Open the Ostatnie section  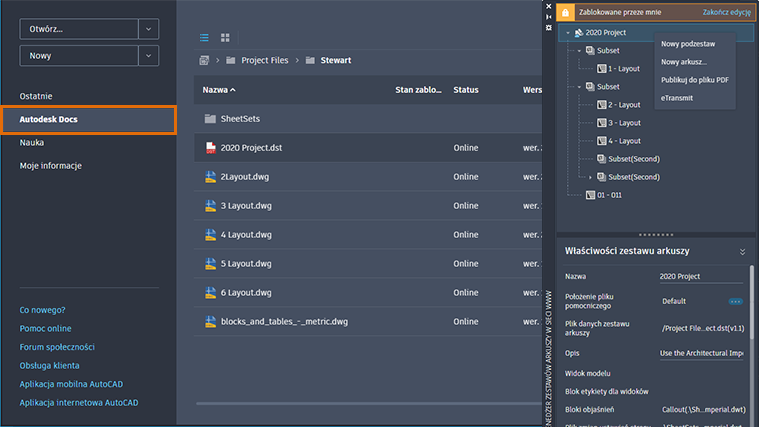click(36, 96)
